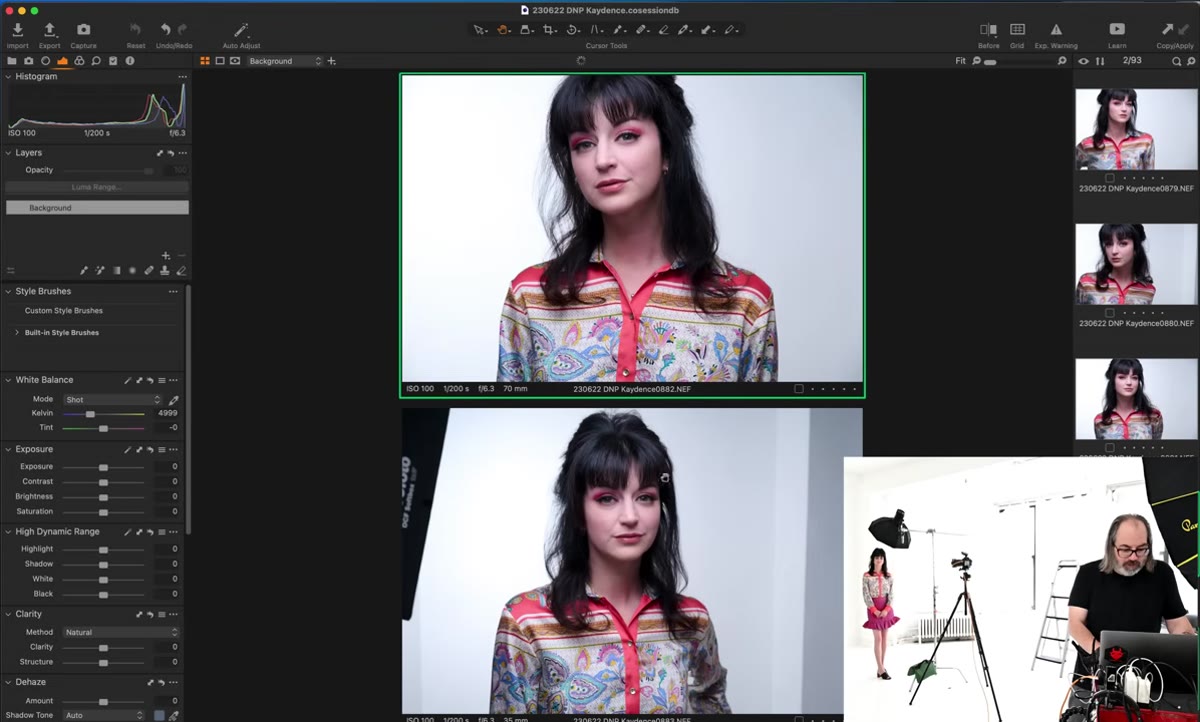The height and width of the screenshot is (722, 1200).
Task: Click Custom Style Brushes entry
Action: click(x=64, y=311)
